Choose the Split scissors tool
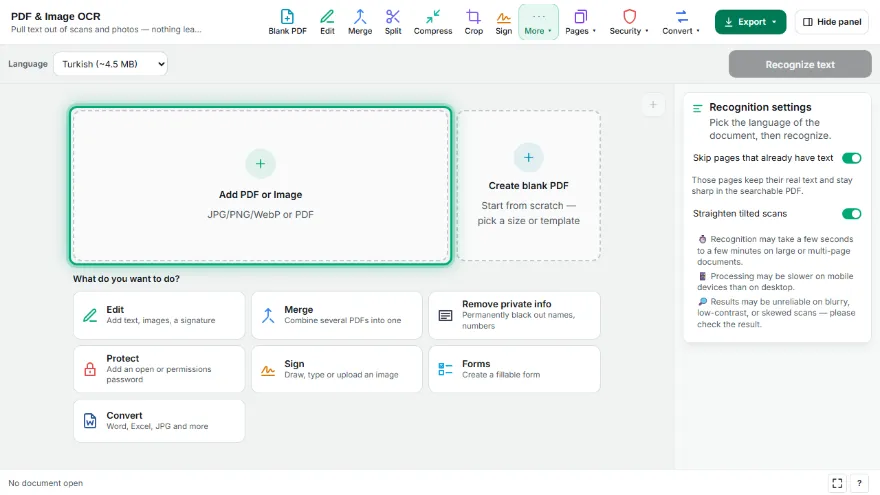880x495 pixels. tap(393, 22)
